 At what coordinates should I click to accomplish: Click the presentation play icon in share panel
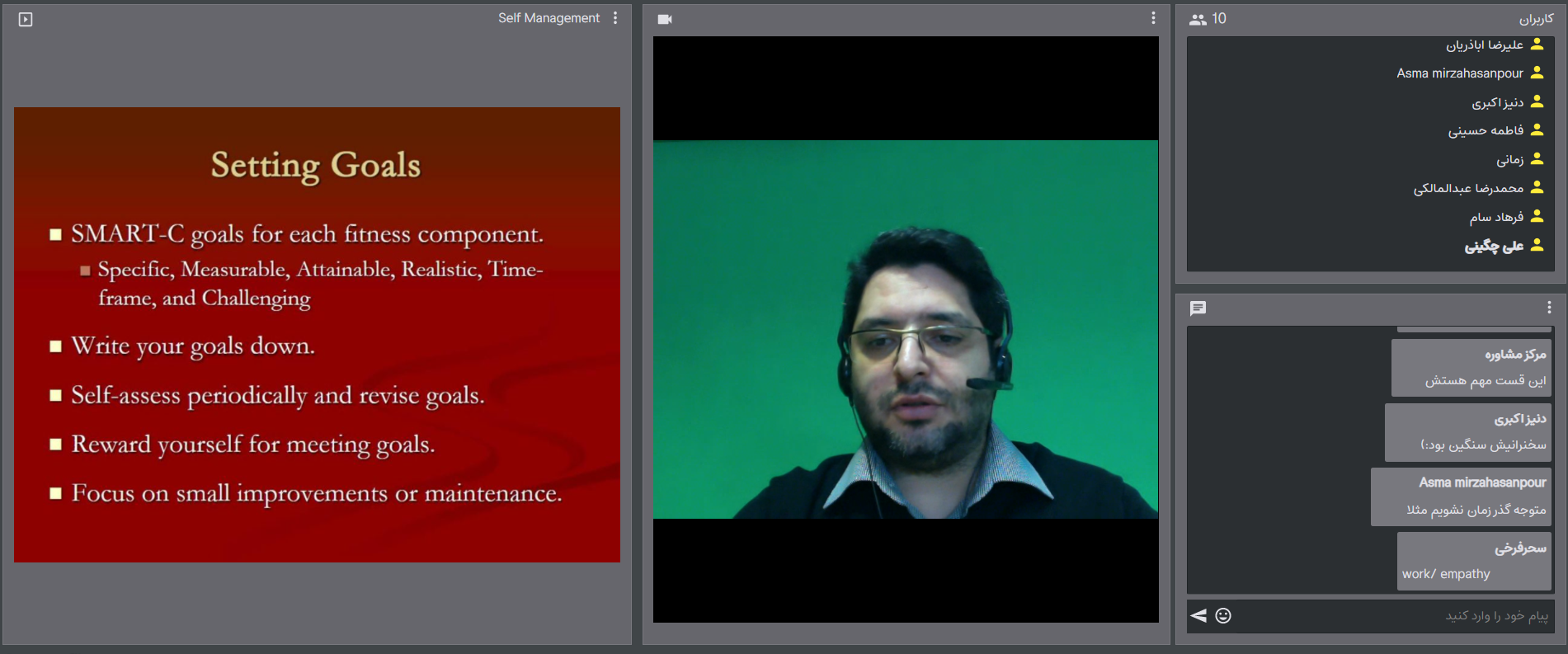[26, 19]
